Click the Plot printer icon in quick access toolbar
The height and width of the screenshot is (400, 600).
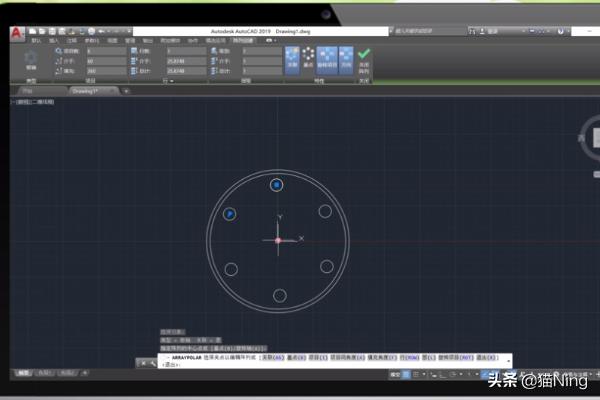[x=91, y=31]
